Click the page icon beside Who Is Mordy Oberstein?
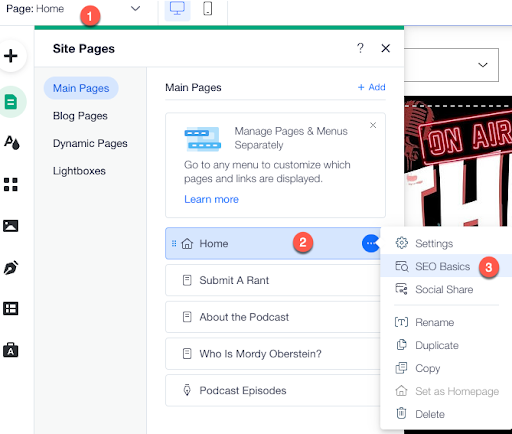 [187, 353]
